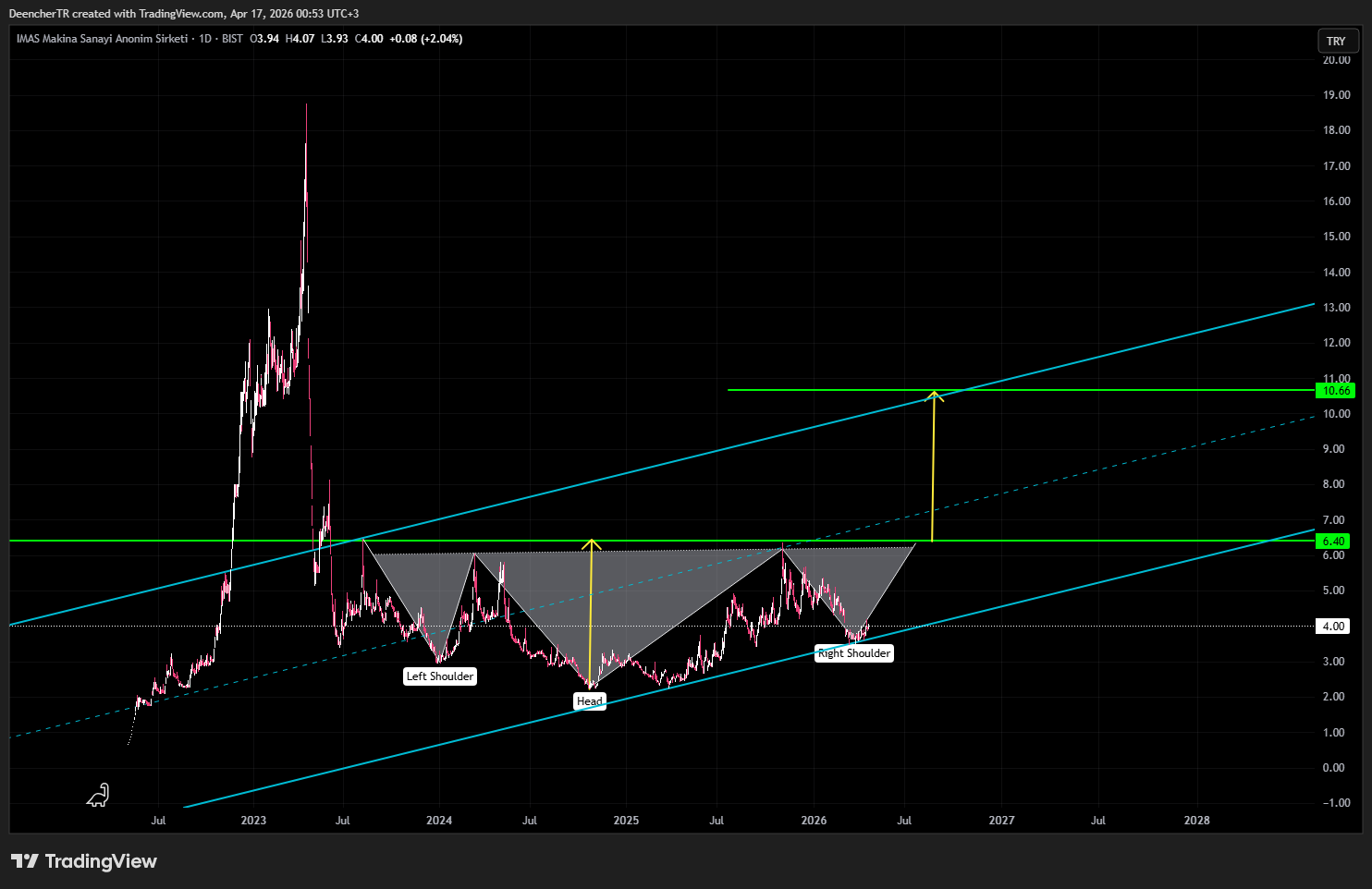Click the IMAS Makina Sanayi symbol title
The image size is (1372, 889).
[x=102, y=39]
